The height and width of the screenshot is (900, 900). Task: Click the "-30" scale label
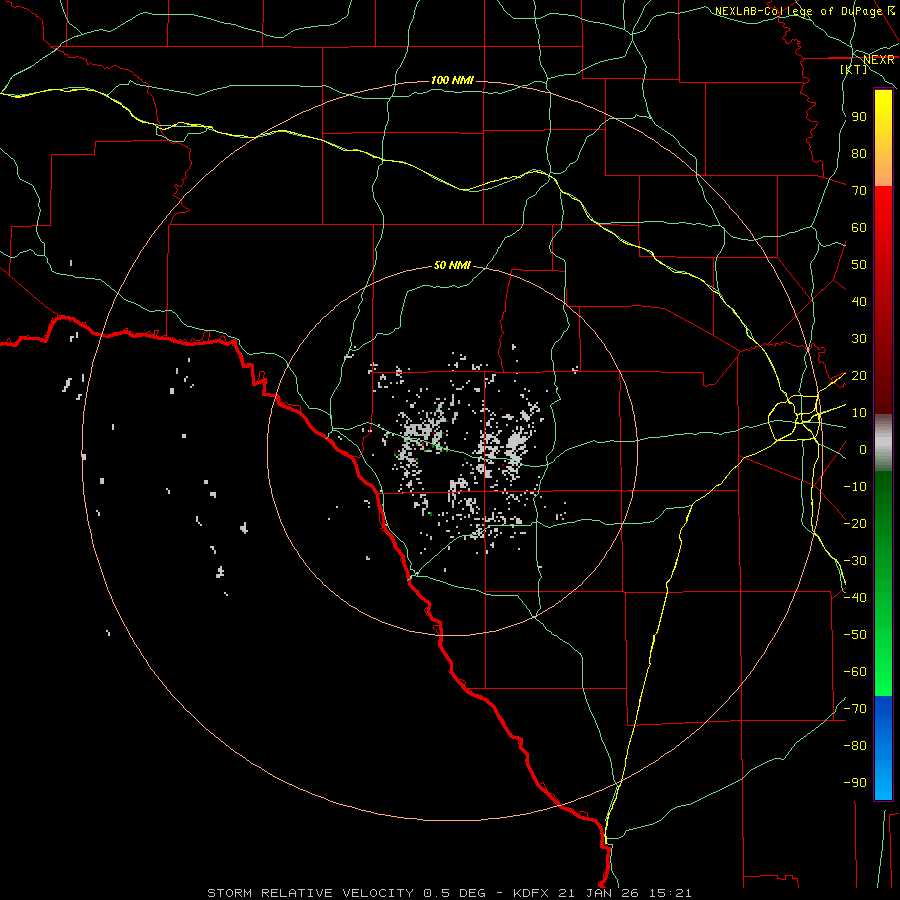[x=855, y=561]
